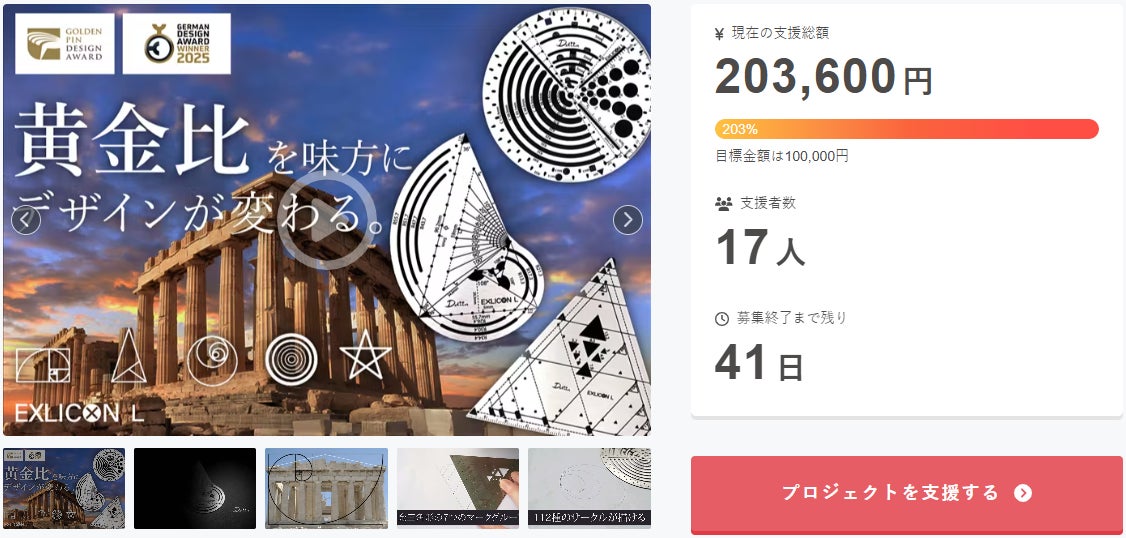1126x538 pixels.
Task: Play the project video on the main banner
Action: [x=327, y=220]
